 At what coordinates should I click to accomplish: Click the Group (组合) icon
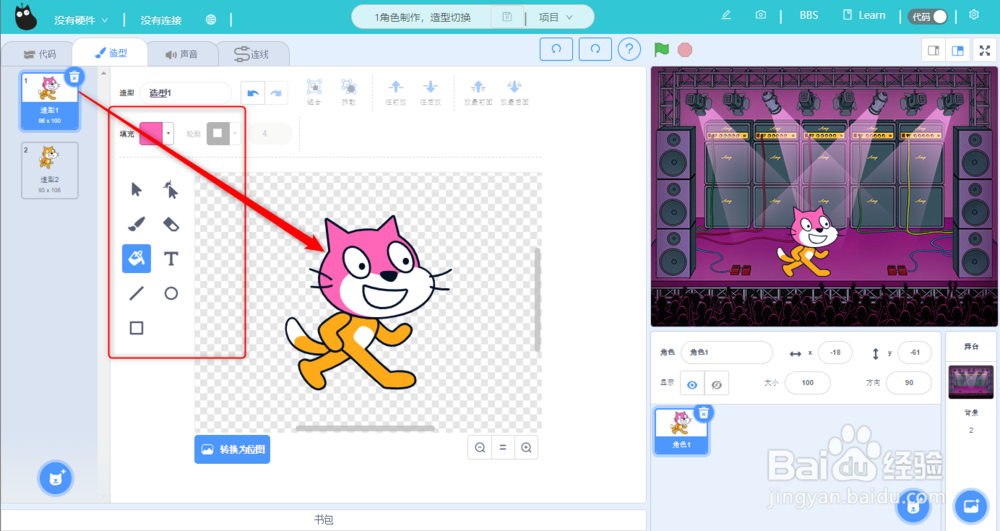point(314,92)
